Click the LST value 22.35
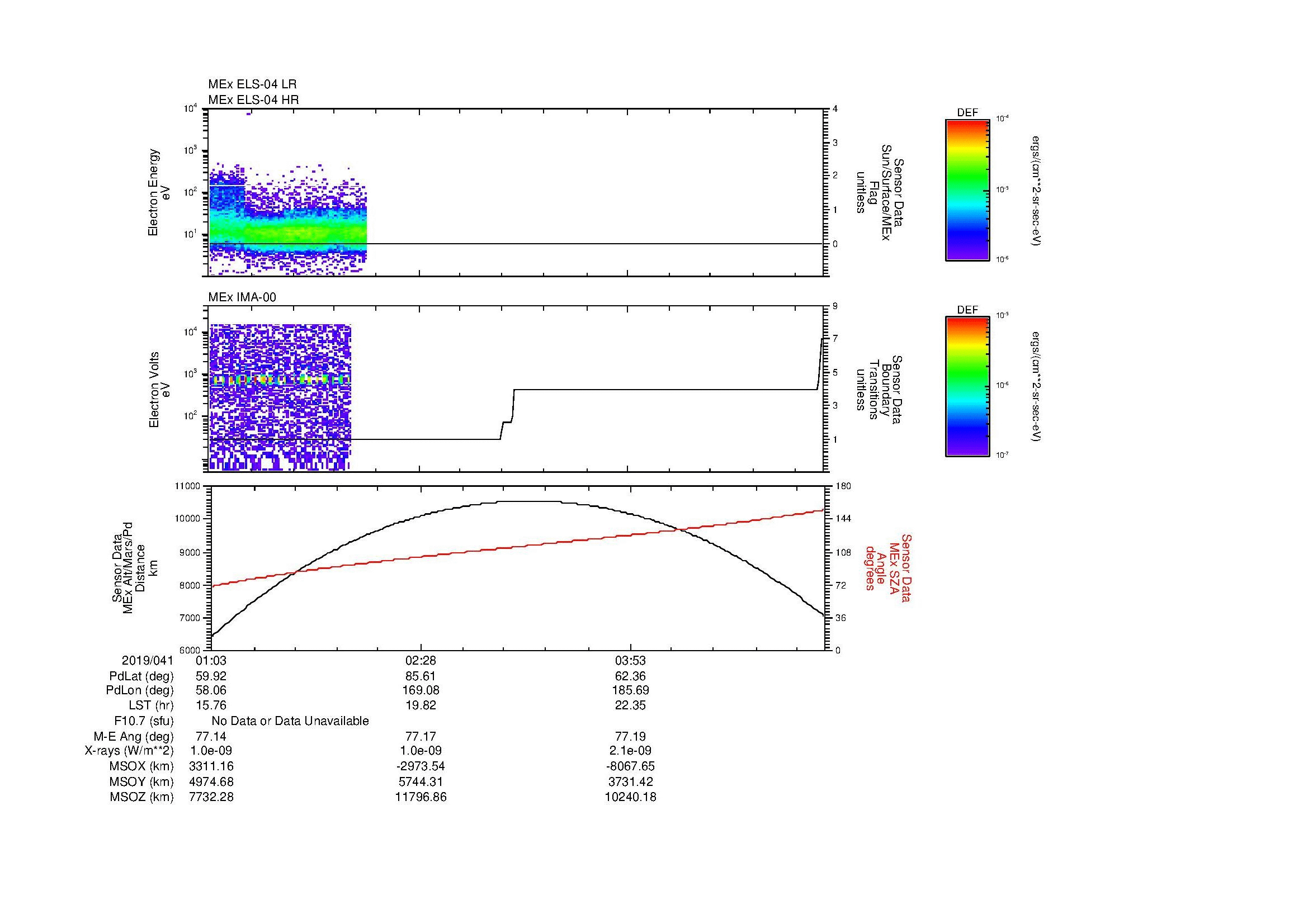This screenshot has height=924, width=1308. [630, 706]
